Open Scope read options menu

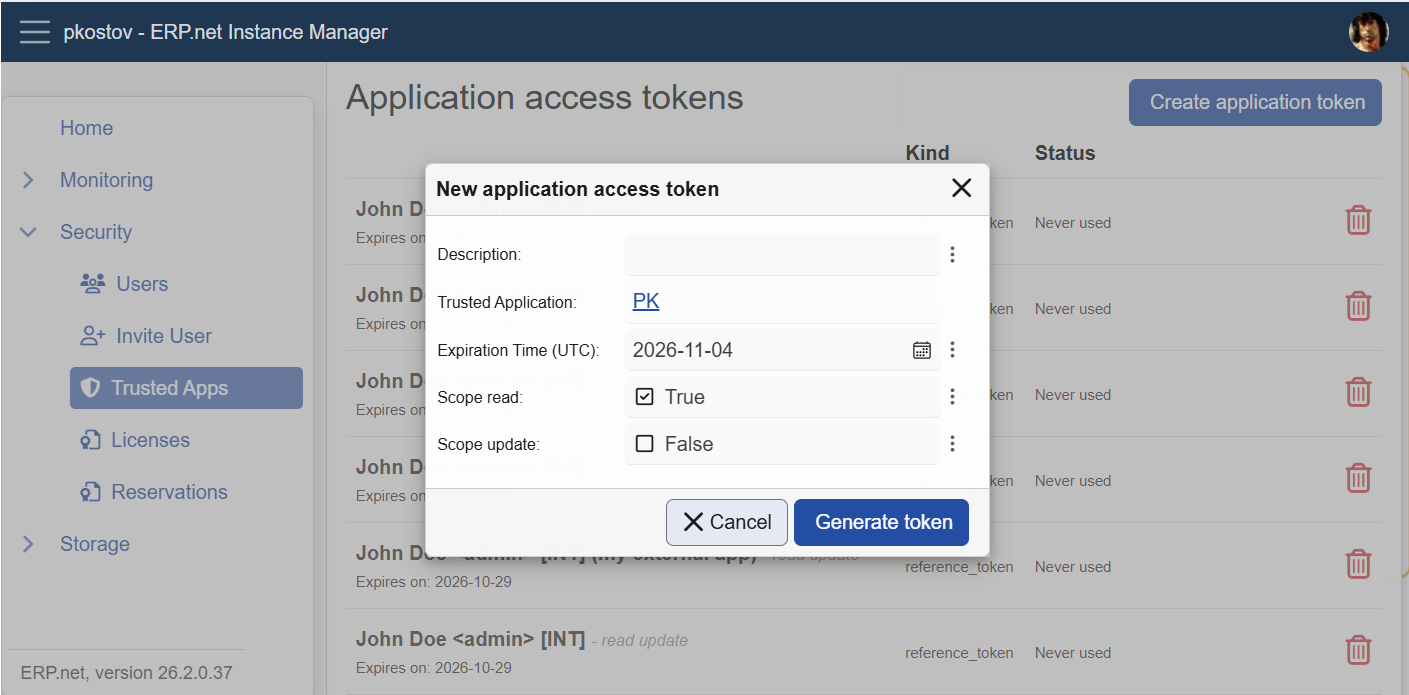coord(952,397)
